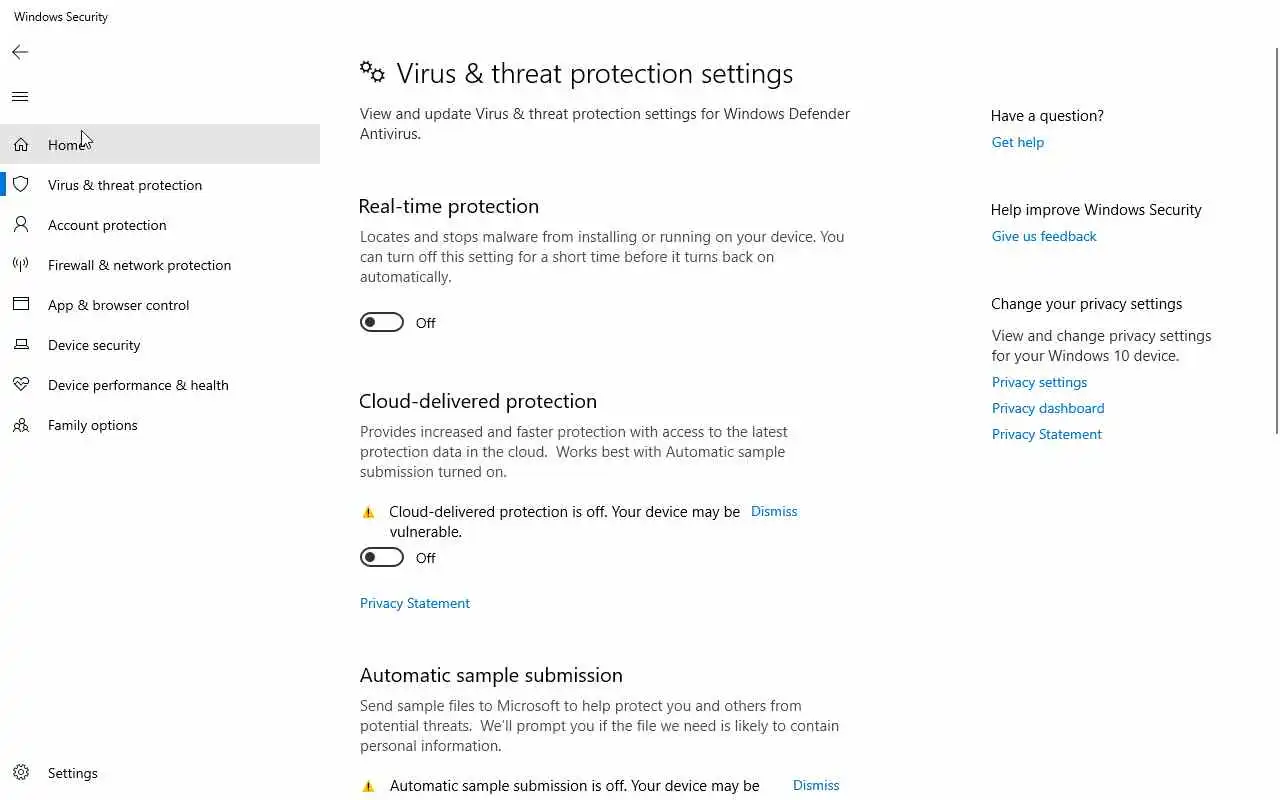Turn on Cloud-delivered protection switch
The height and width of the screenshot is (800, 1280).
coord(382,557)
